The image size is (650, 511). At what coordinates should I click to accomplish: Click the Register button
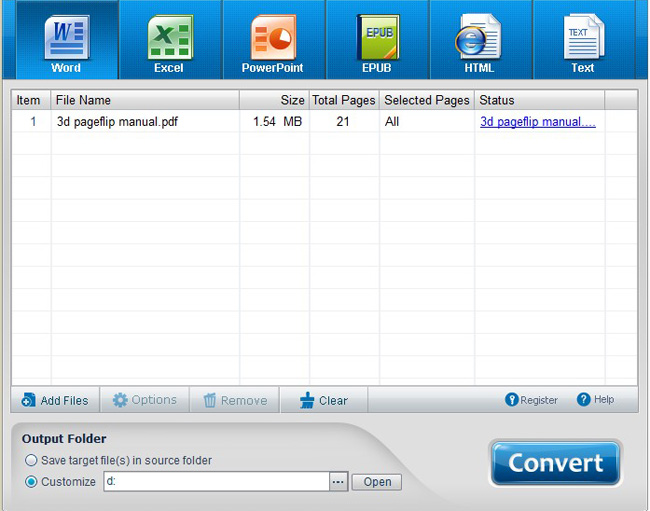(531, 400)
